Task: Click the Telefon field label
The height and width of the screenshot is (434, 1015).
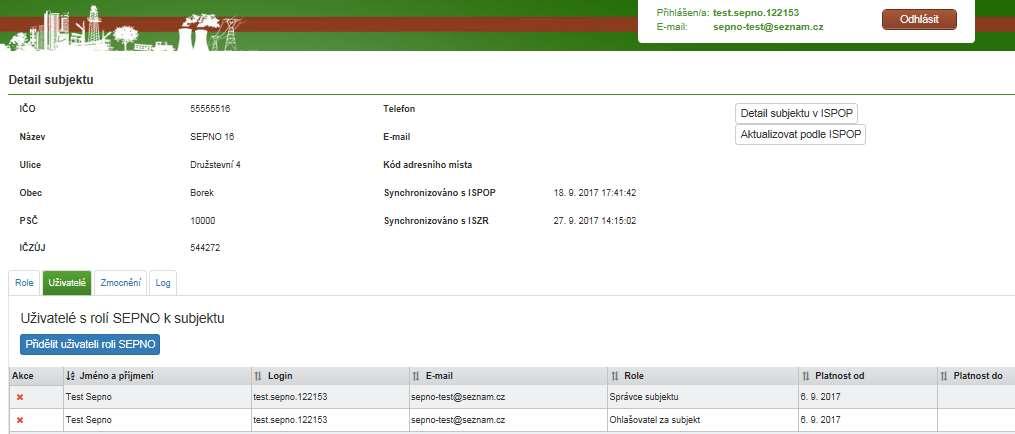Action: click(399, 109)
